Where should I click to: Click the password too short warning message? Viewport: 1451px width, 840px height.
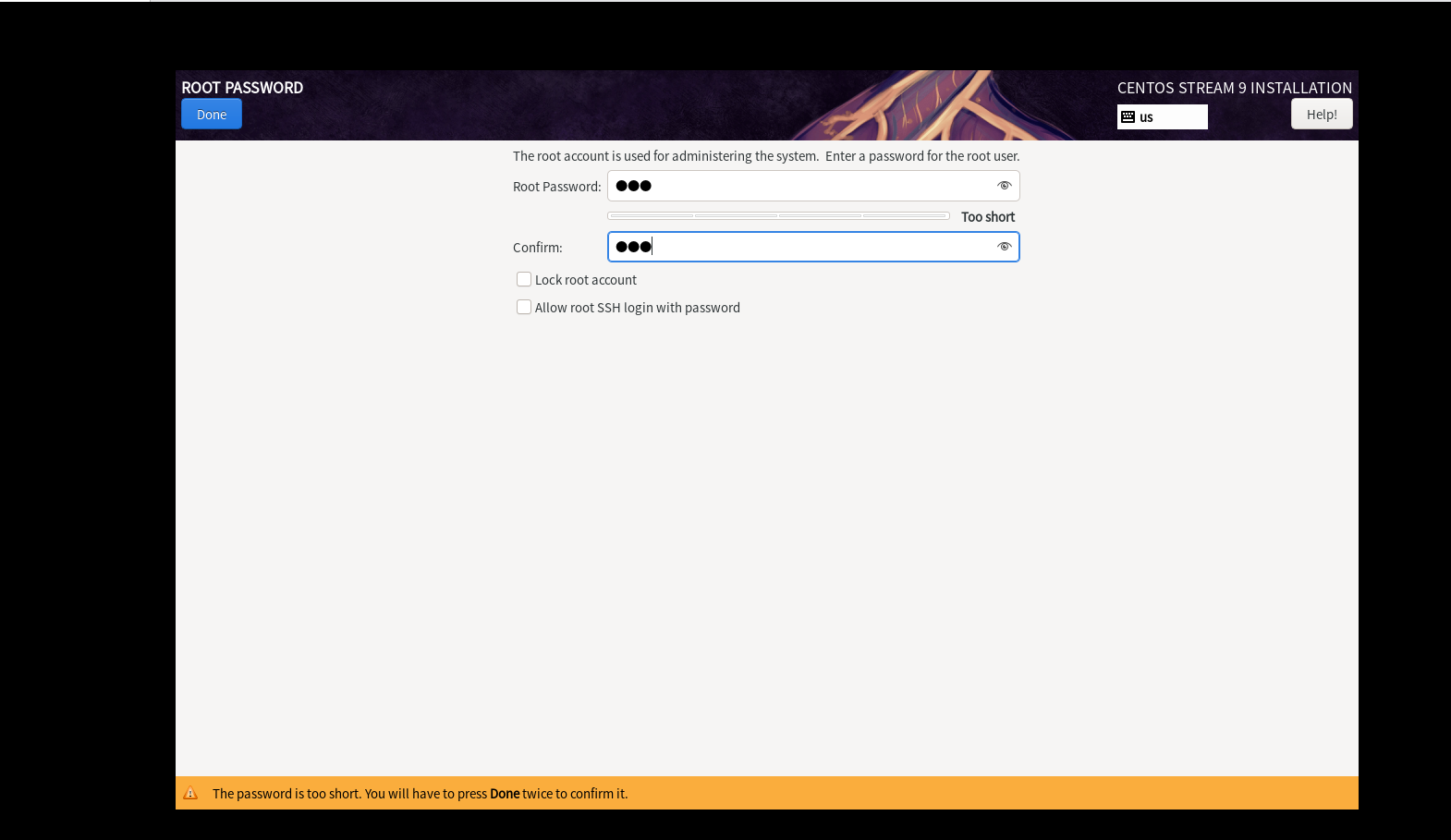[420, 793]
